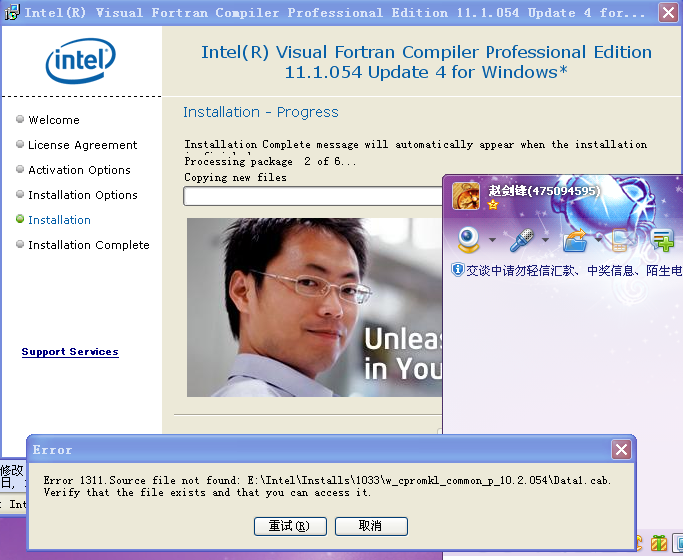Click the retry 重试(R) button
The height and width of the screenshot is (560, 683).
[290, 526]
